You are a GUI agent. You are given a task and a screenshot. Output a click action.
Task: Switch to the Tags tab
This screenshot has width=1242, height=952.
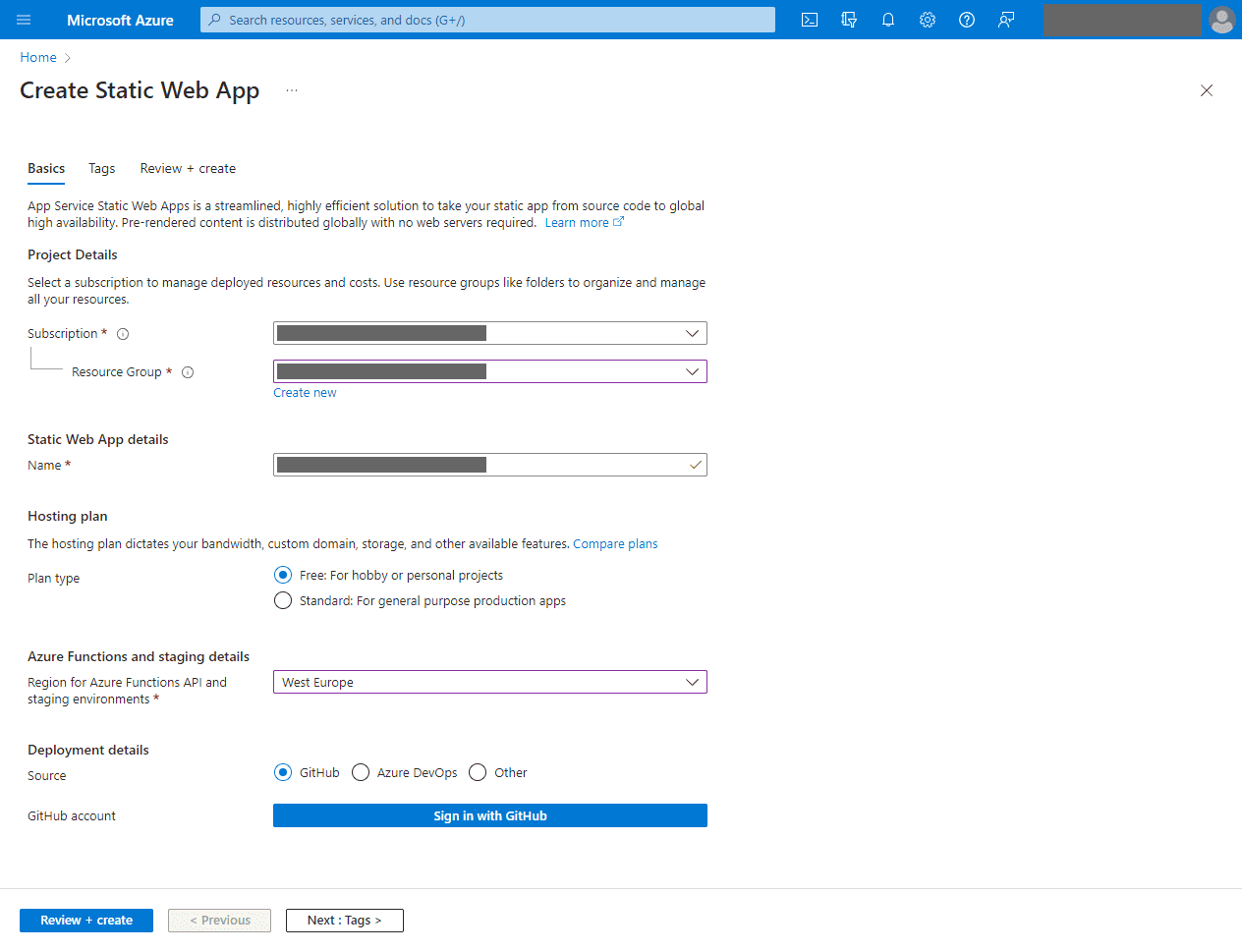pos(101,168)
